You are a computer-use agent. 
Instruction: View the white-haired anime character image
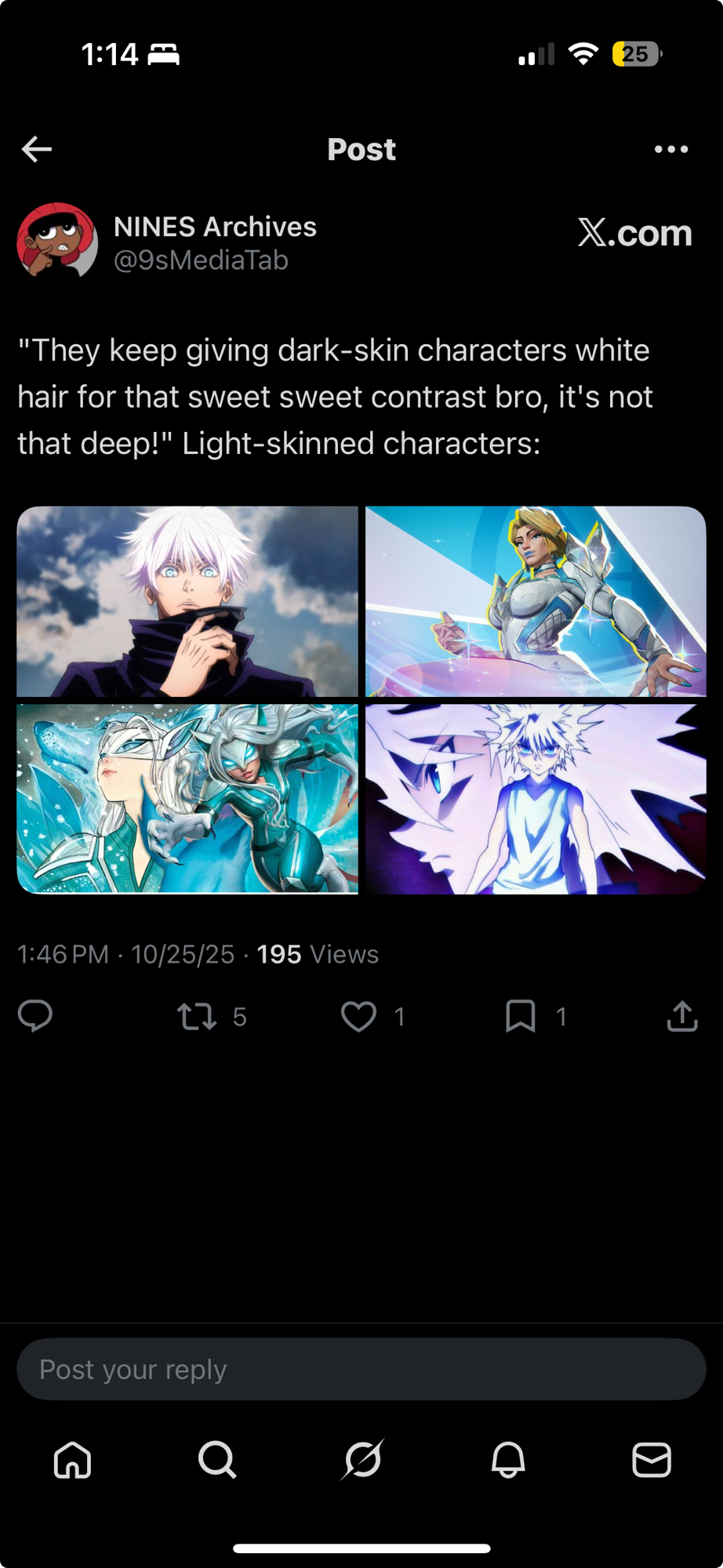pos(187,601)
